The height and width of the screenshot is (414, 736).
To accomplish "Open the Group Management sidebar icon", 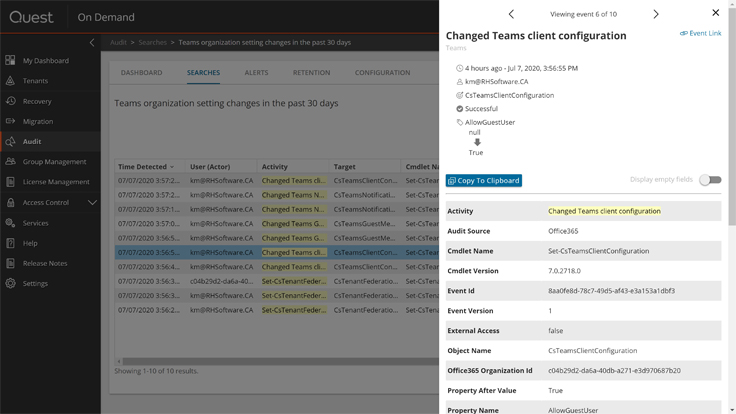I will pyautogui.click(x=10, y=161).
